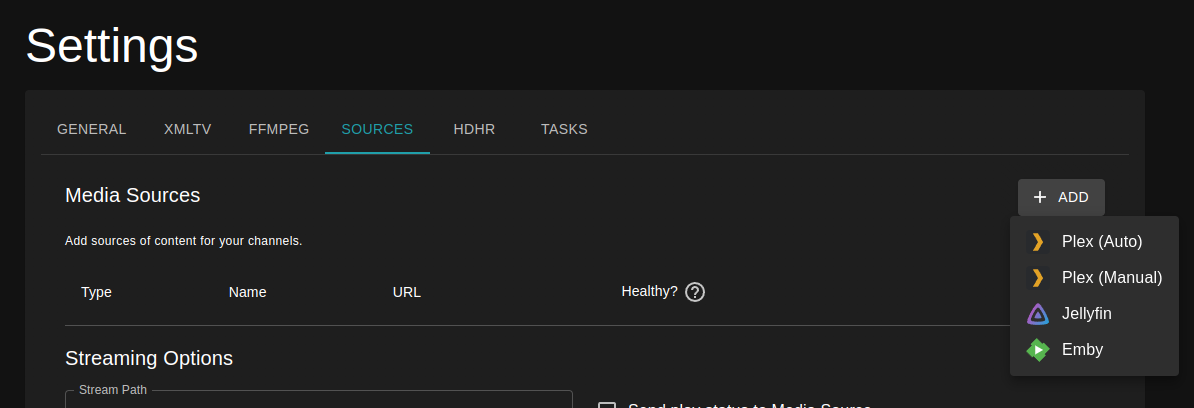
Task: Click the help icon next to Healthy?
Action: click(696, 292)
